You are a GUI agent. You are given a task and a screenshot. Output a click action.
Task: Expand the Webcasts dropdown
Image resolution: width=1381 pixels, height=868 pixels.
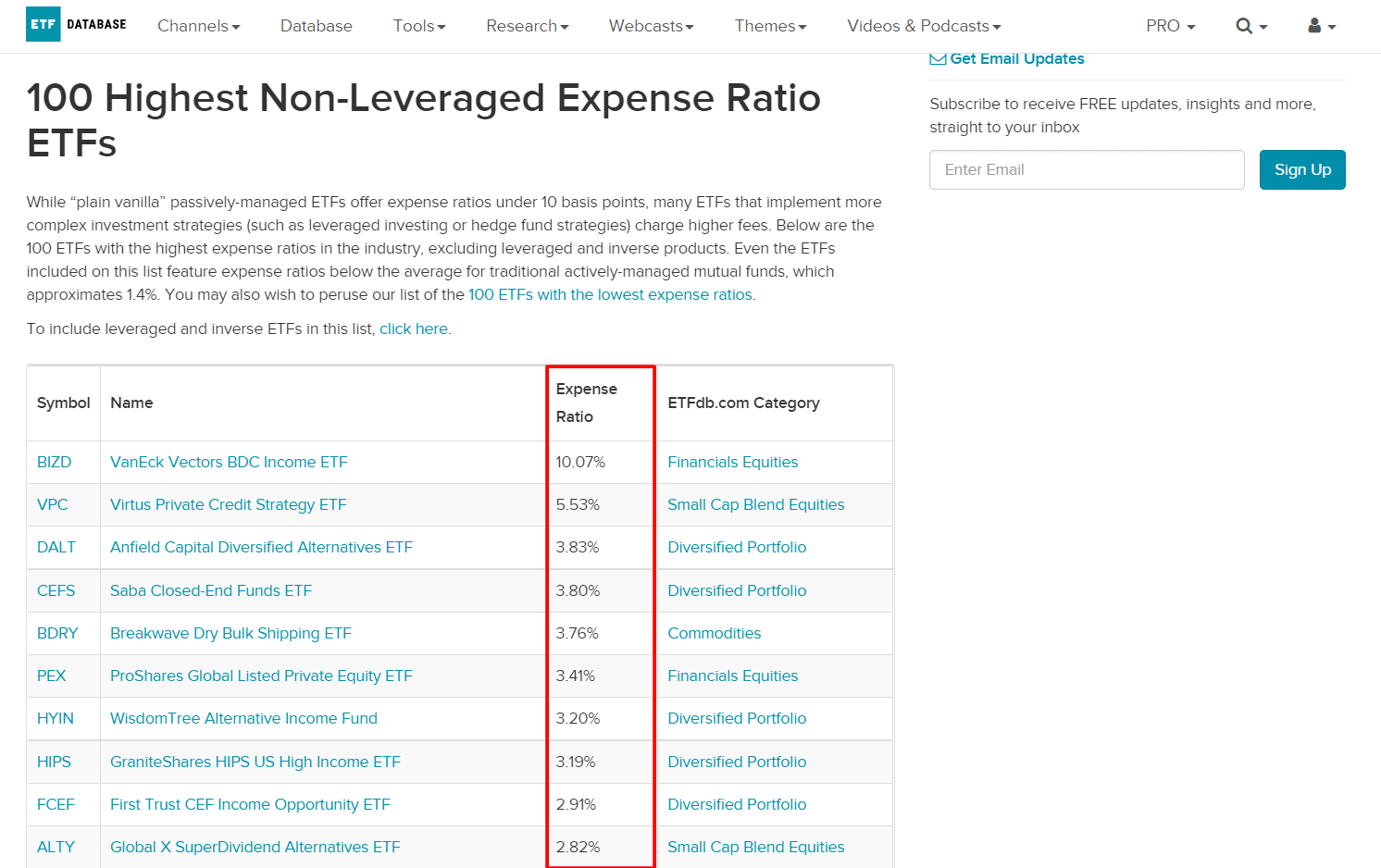(x=652, y=26)
